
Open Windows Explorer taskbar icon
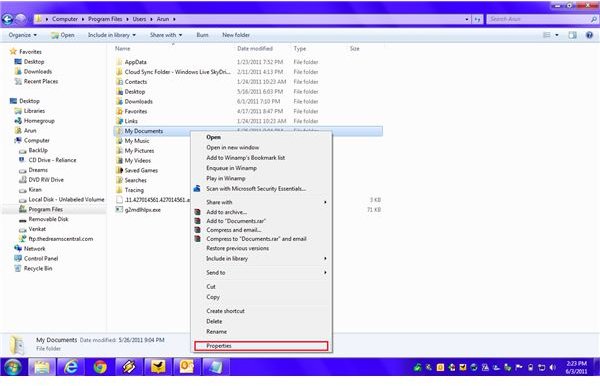point(42,367)
